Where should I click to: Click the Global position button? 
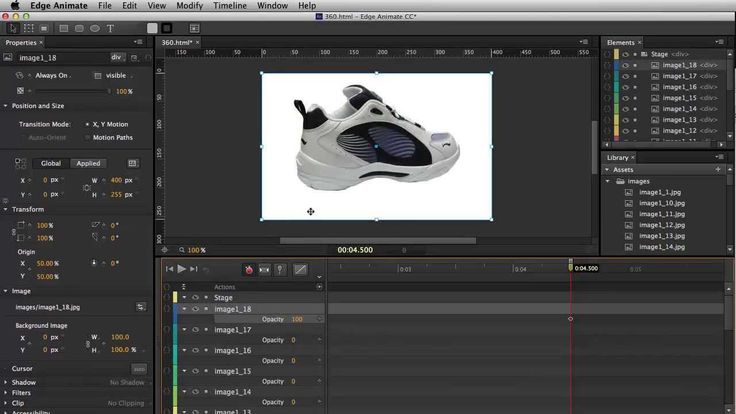(x=51, y=163)
